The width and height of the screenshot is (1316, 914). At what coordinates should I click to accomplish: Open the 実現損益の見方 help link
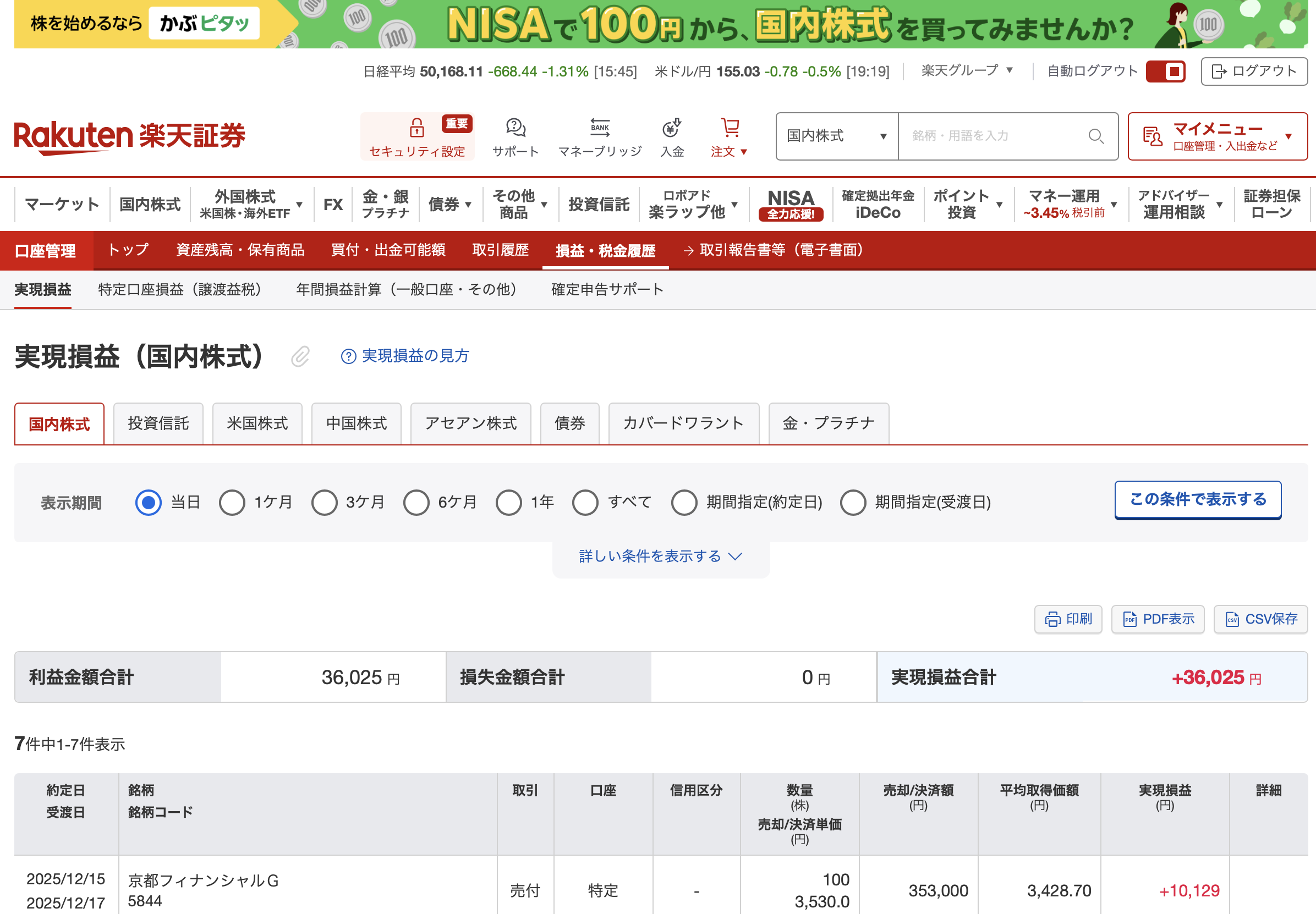(405, 356)
